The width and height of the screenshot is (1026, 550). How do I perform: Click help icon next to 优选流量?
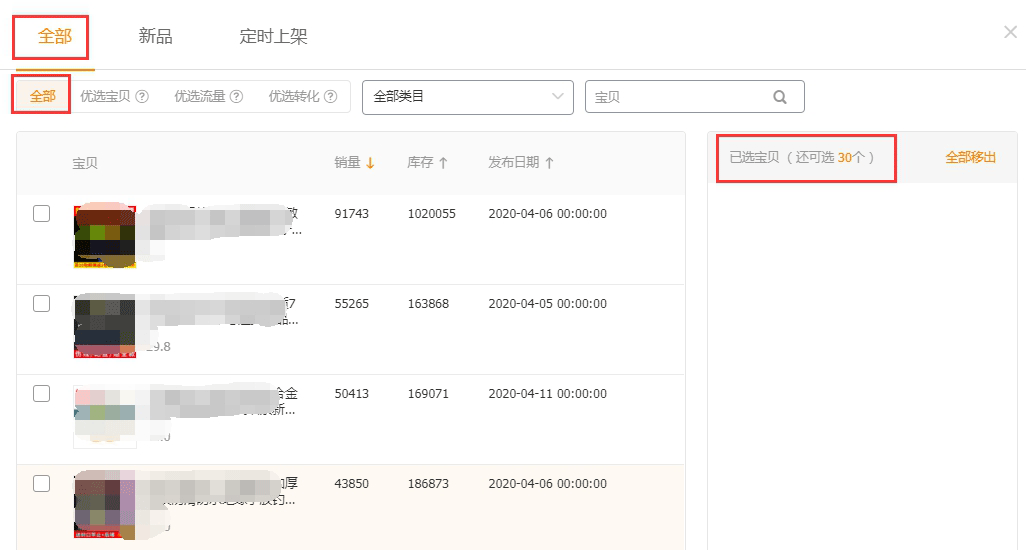[x=236, y=97]
